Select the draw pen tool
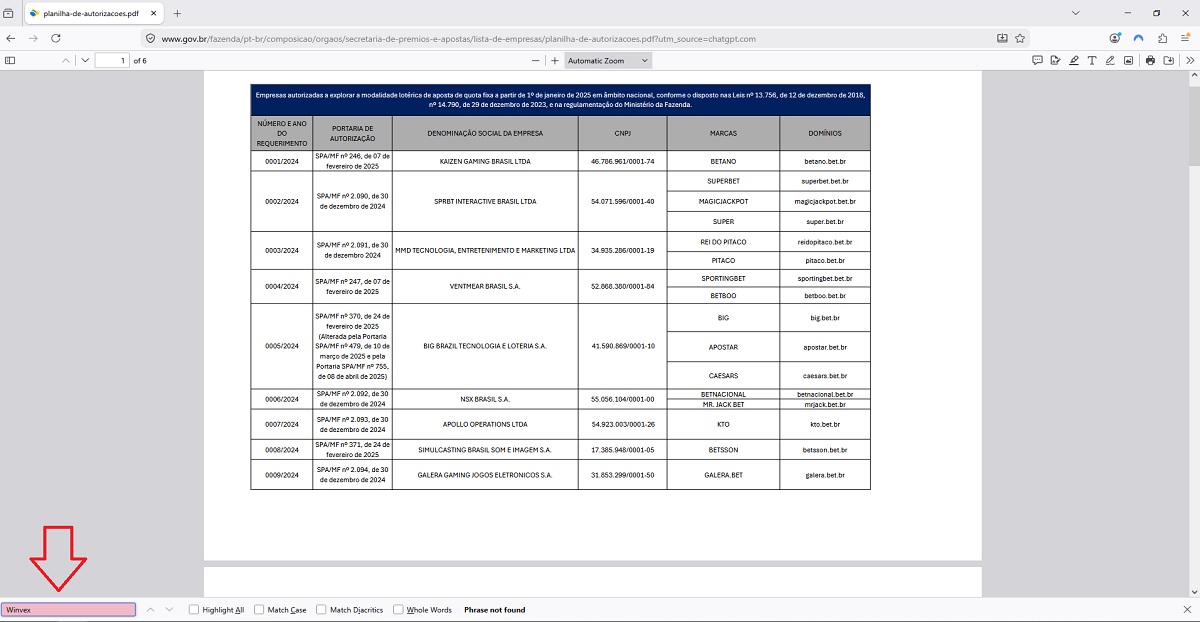Screen dimensions: 1200x622 tap(1110, 60)
